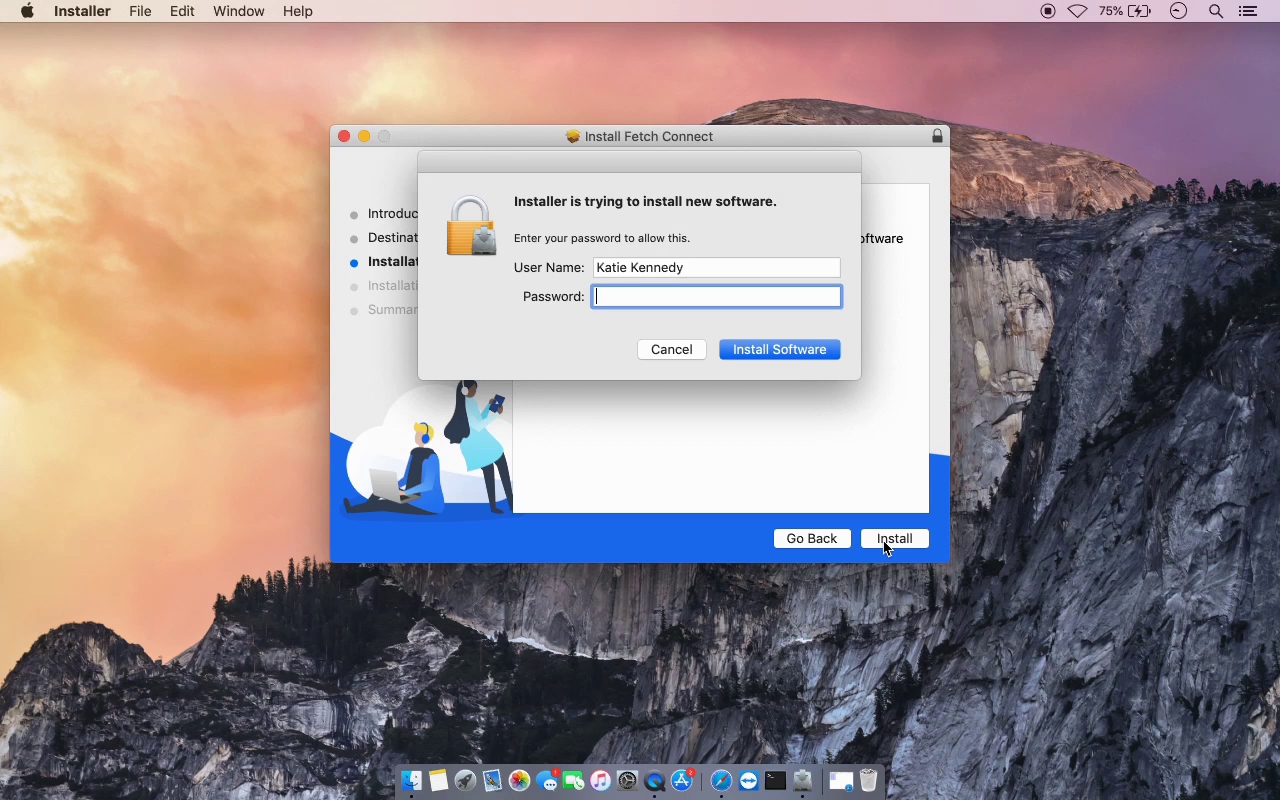Screen dimensions: 1280x800
Task: Click the User Name text field
Action: [x=716, y=267]
